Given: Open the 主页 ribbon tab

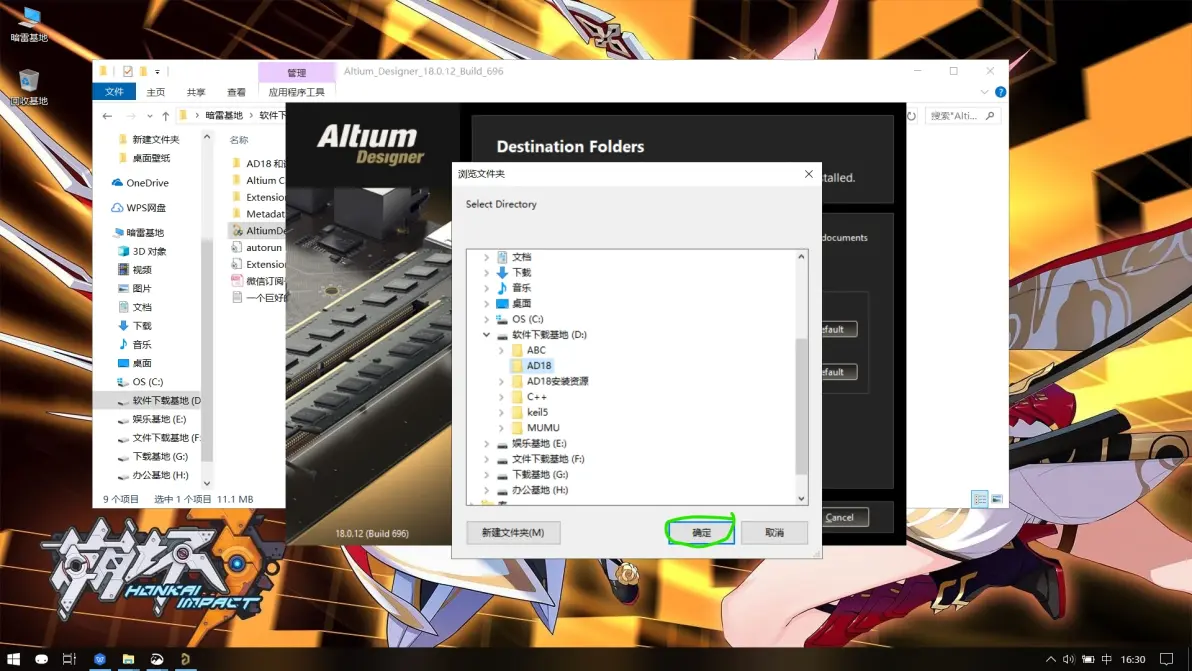Looking at the screenshot, I should coord(156,92).
